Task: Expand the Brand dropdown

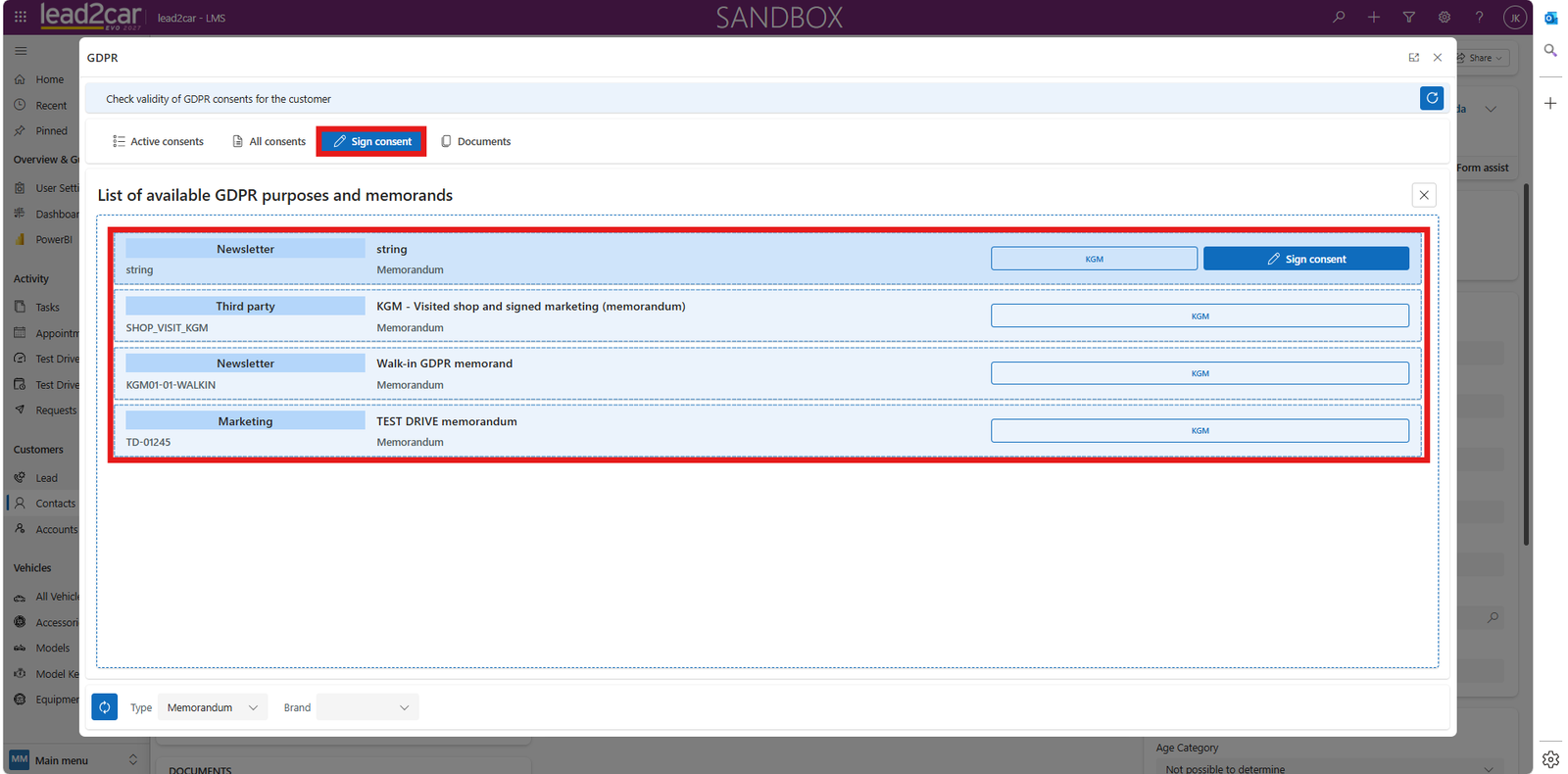Action: (x=367, y=707)
